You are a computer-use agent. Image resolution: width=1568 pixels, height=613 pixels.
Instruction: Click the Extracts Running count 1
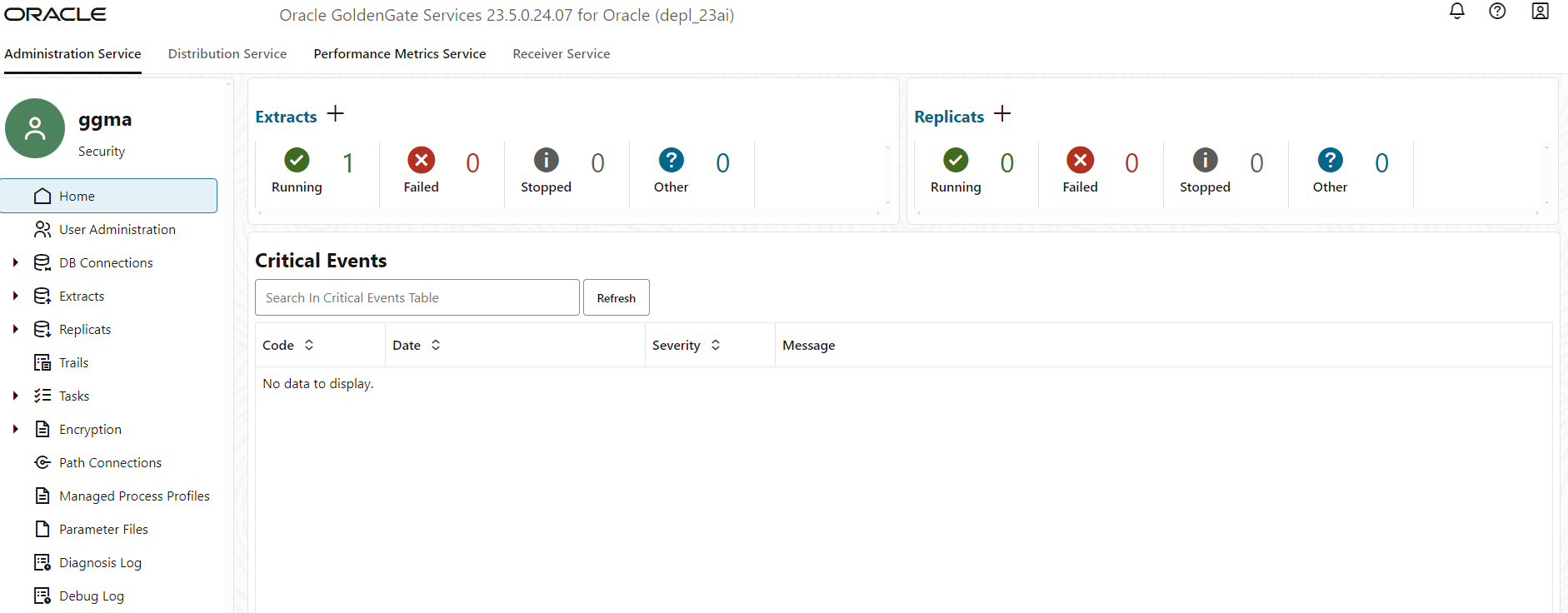coord(348,163)
